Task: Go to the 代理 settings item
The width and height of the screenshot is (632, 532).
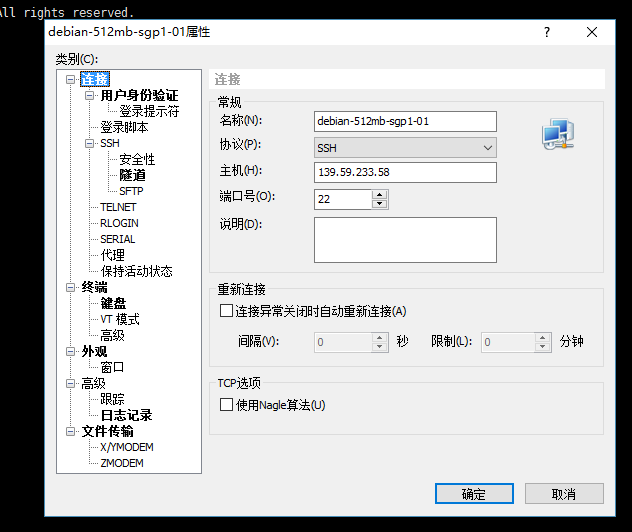Action: tap(112, 255)
